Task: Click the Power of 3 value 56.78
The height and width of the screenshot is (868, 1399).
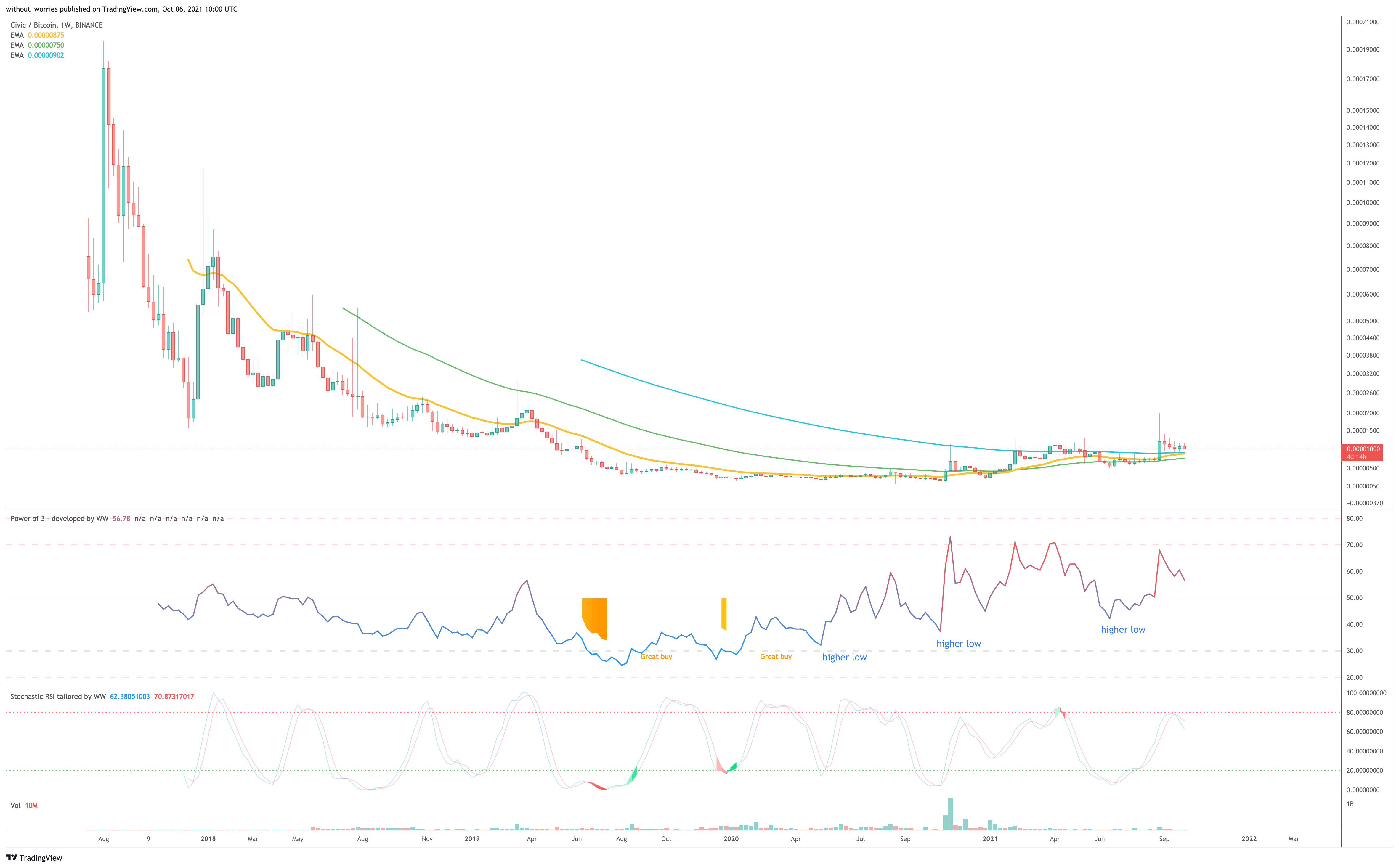Action: (x=121, y=518)
